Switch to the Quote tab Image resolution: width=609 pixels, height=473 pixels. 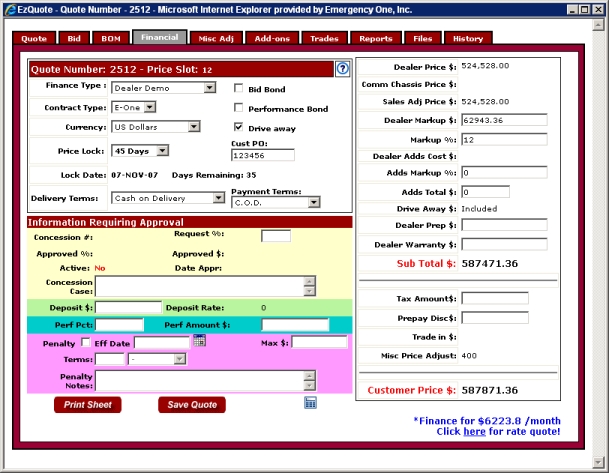[x=34, y=38]
